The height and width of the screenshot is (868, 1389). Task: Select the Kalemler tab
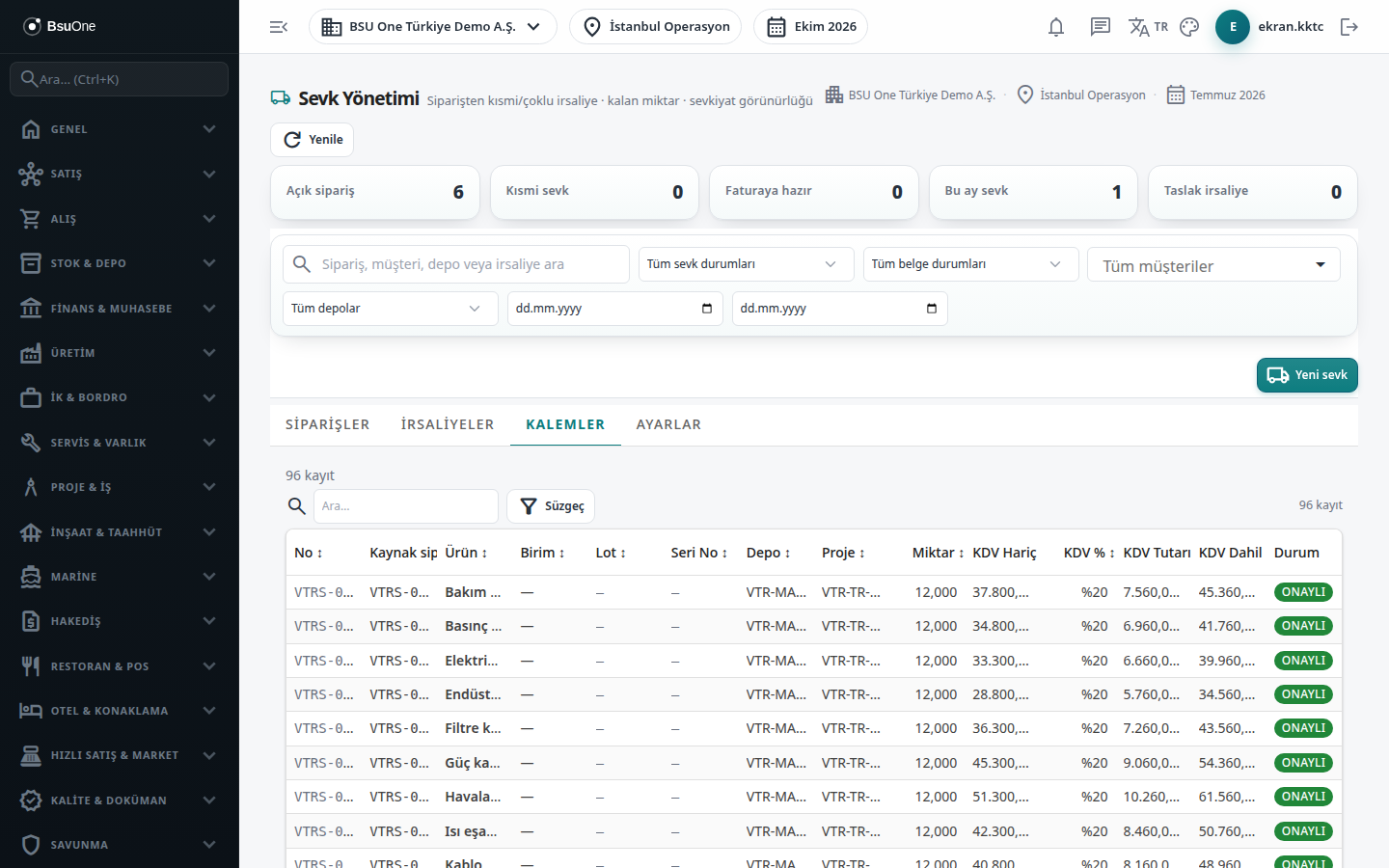tap(565, 424)
